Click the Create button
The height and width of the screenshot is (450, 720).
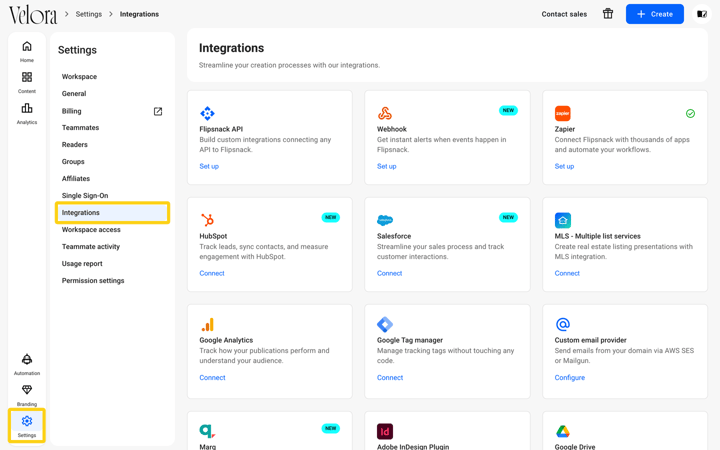coord(654,14)
